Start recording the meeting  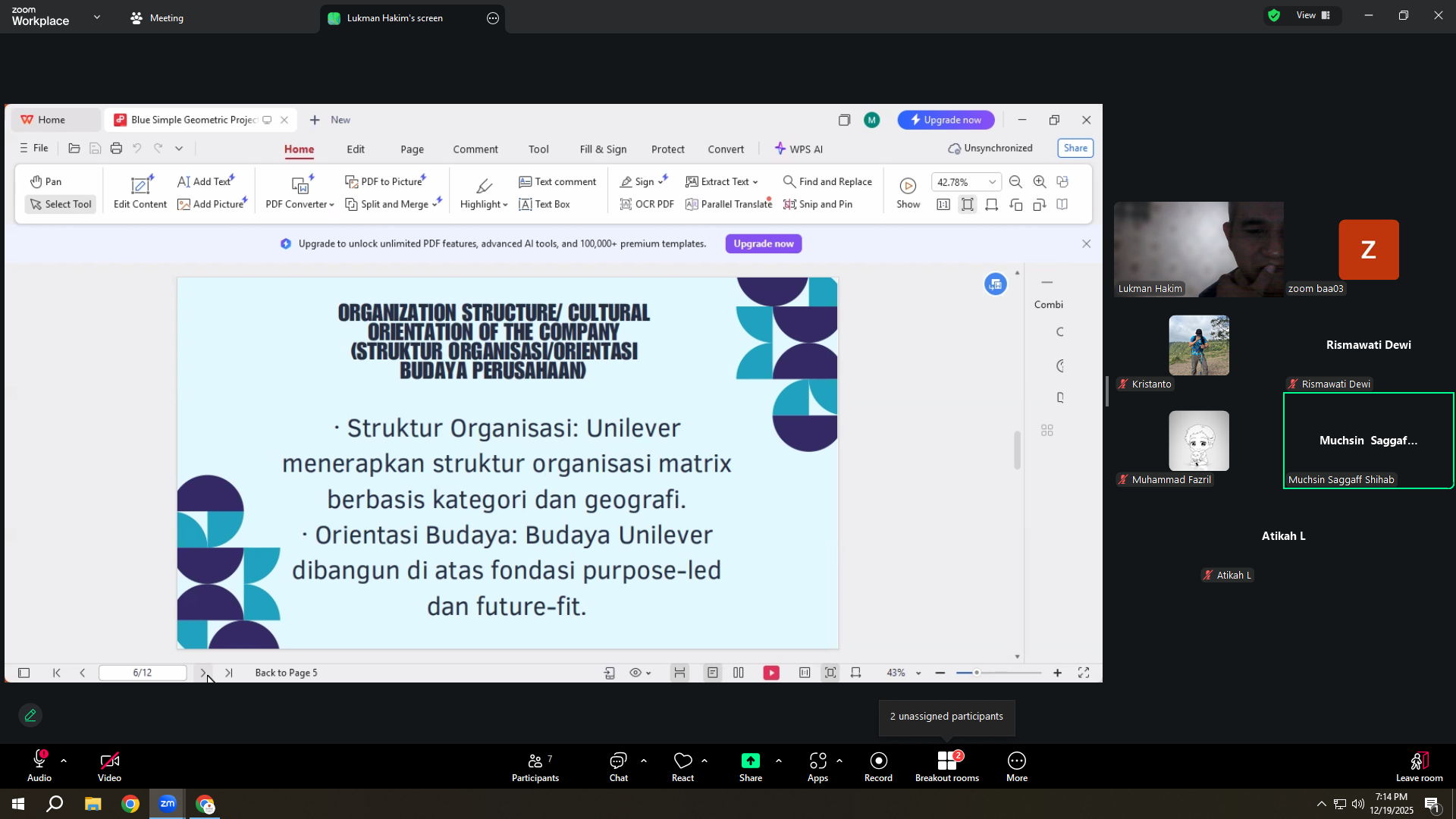[878, 767]
